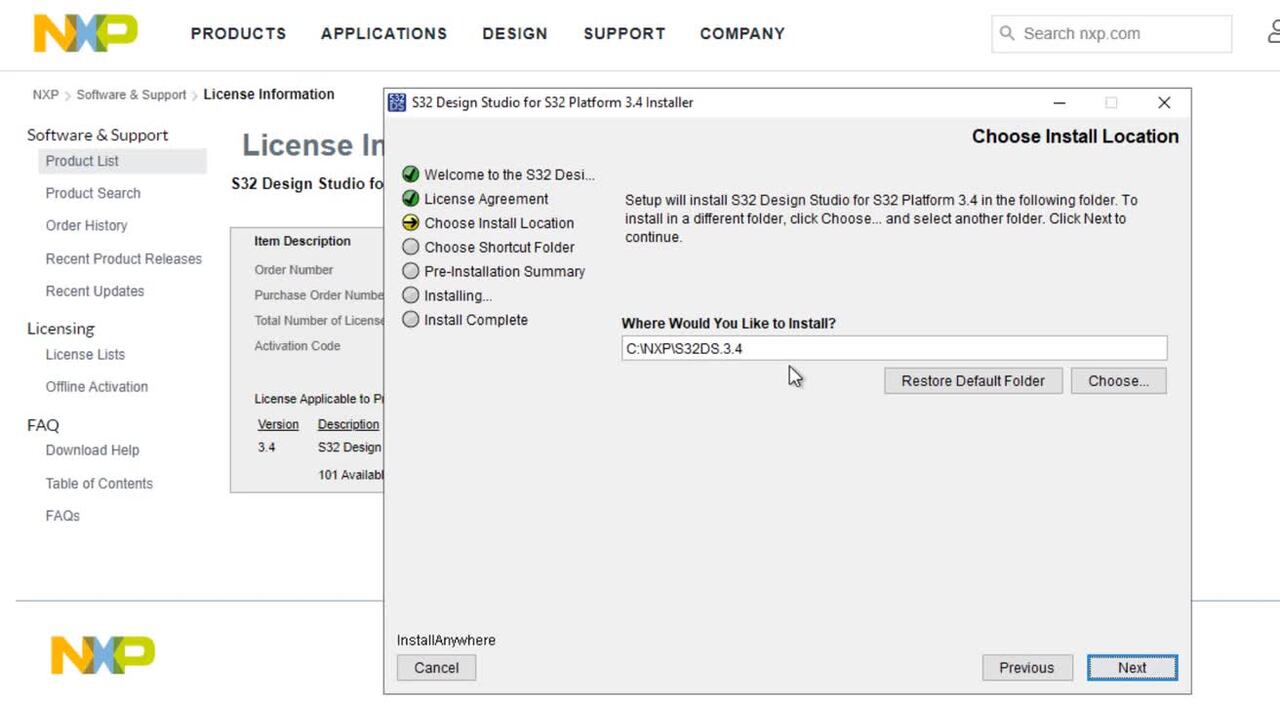Screen dimensions: 1280x702
Task: Open Product Search in the sidebar
Action: [93, 193]
